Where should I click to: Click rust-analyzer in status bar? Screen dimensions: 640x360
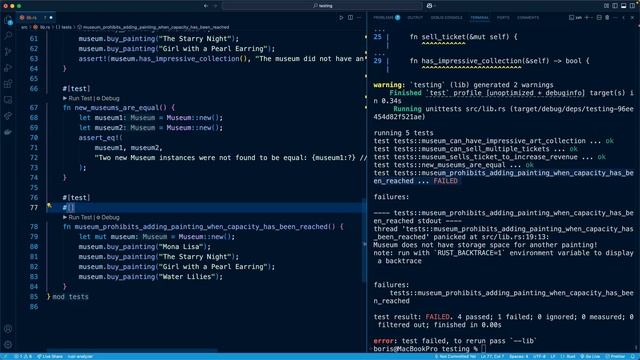click(x=80, y=357)
